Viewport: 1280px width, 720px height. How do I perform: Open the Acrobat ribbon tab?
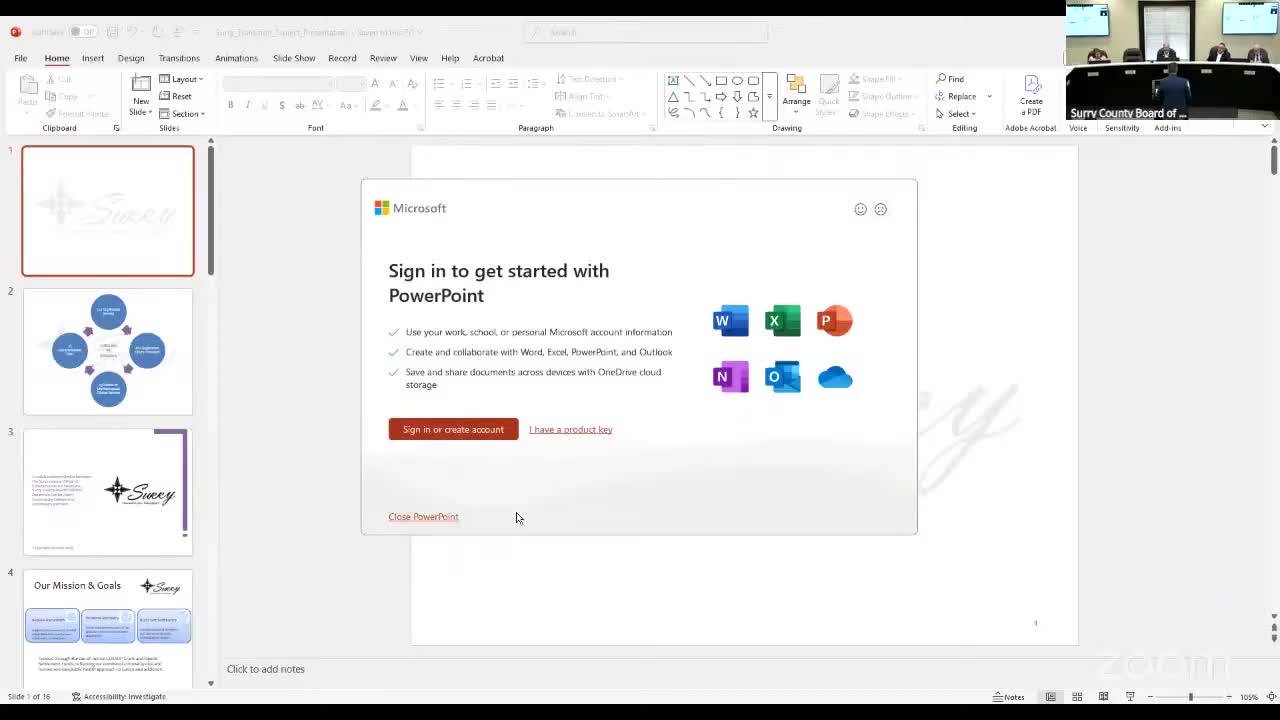(488, 58)
